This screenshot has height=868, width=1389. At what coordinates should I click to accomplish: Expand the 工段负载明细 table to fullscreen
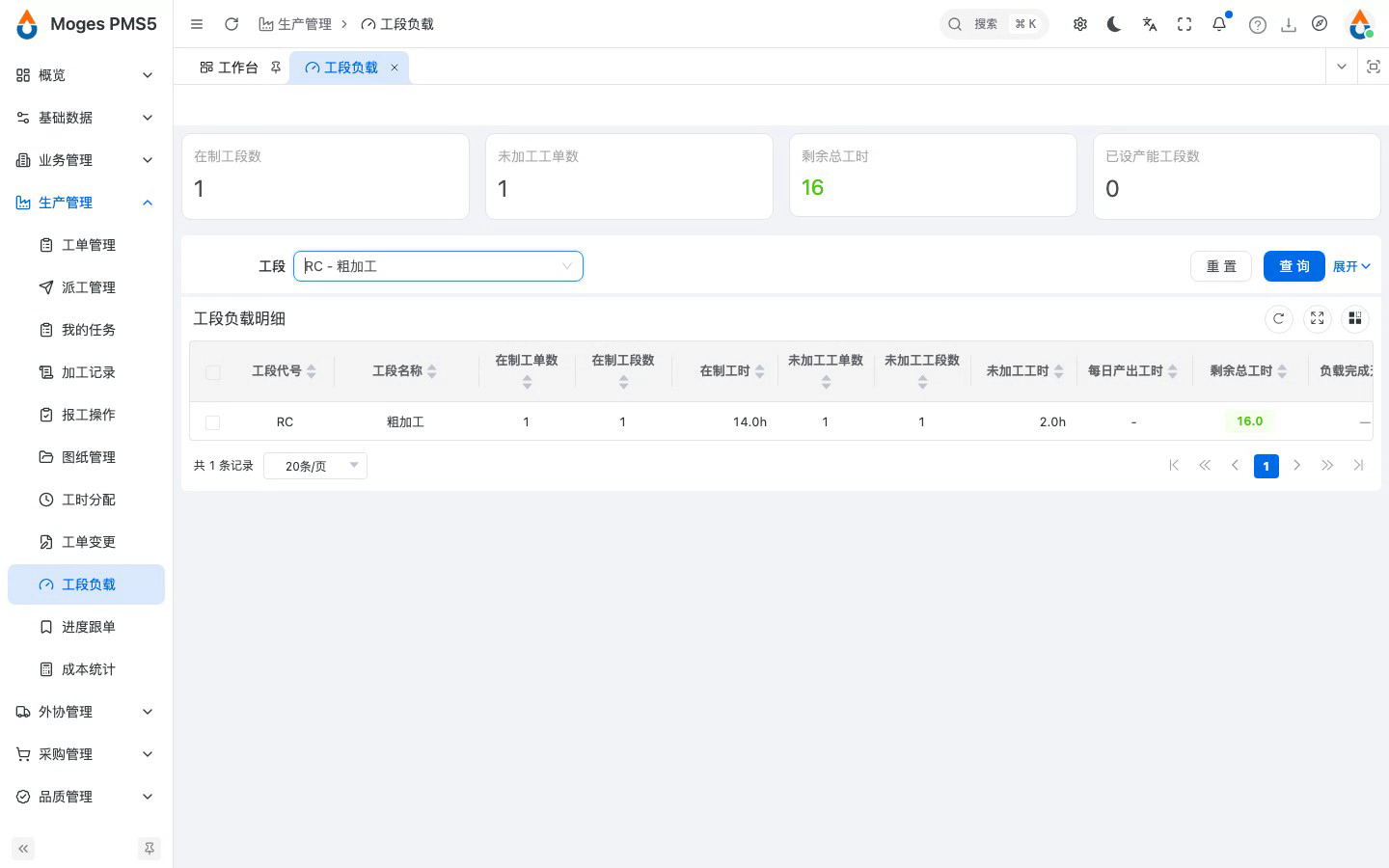[x=1318, y=318]
